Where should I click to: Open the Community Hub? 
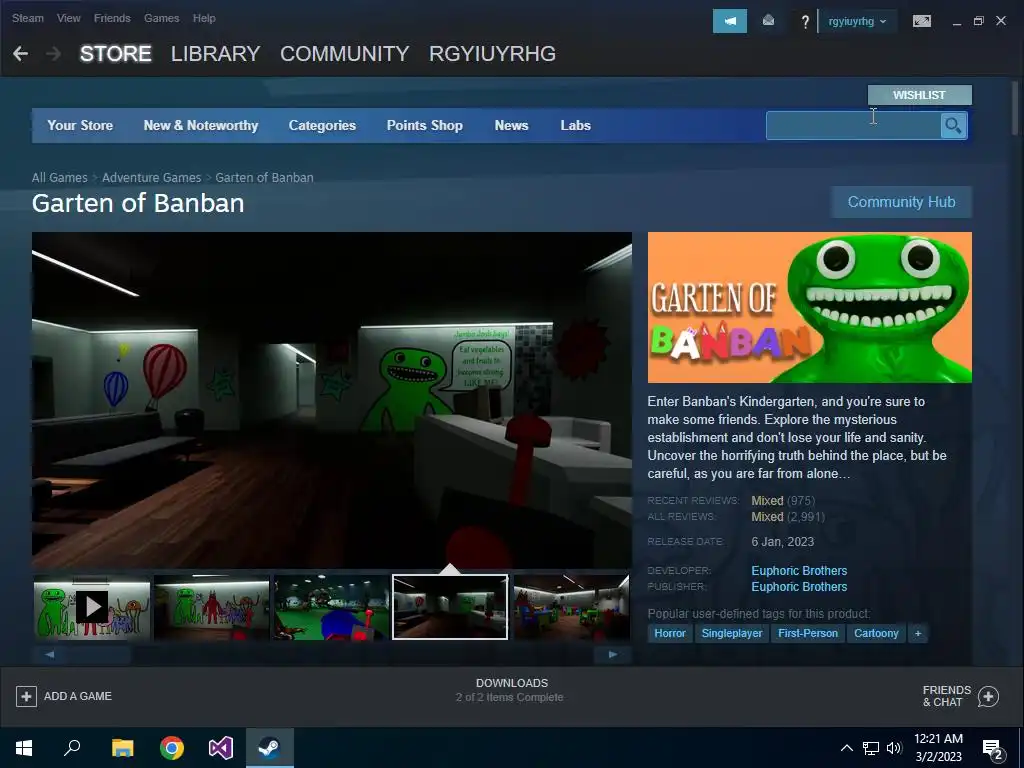pos(901,202)
